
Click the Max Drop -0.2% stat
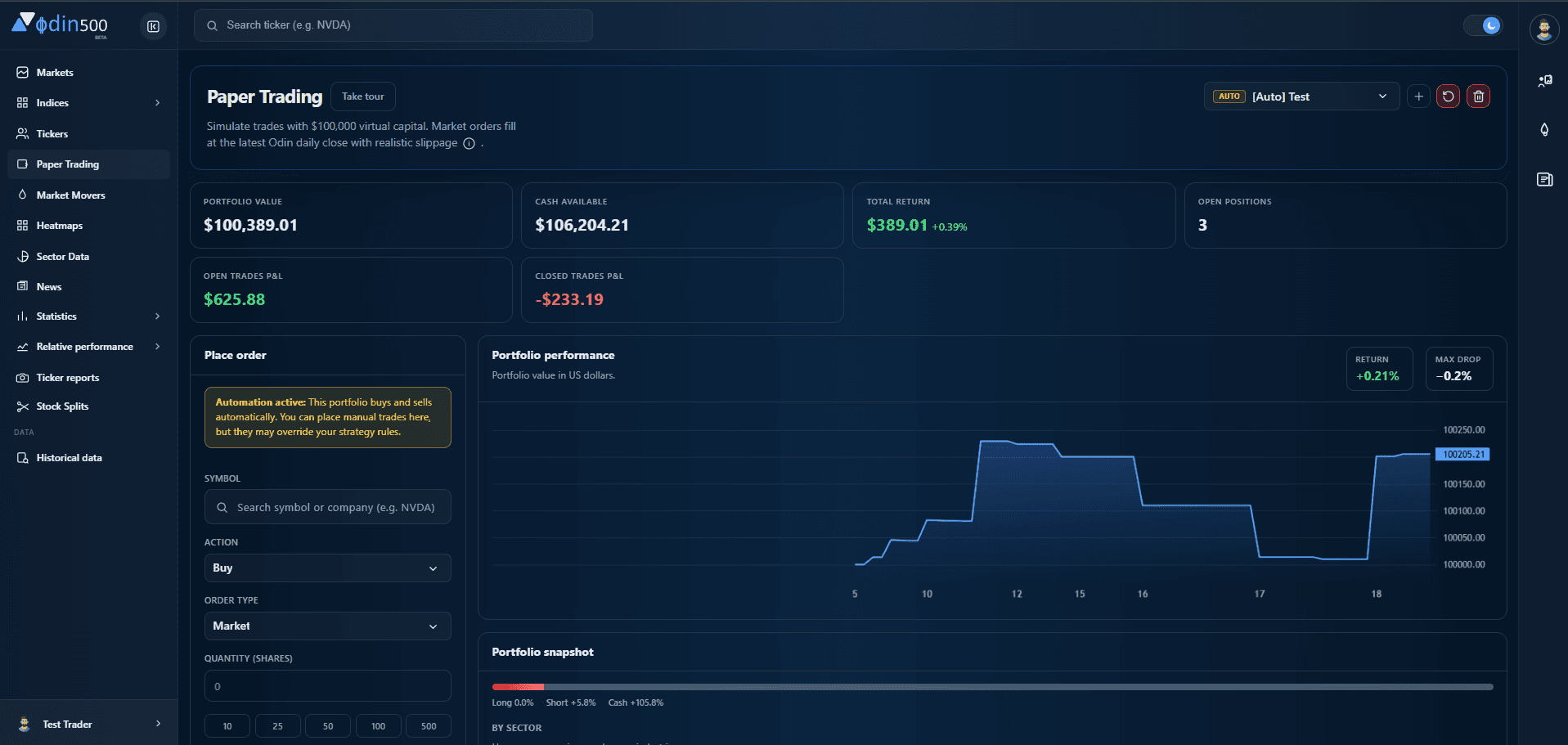pyautogui.click(x=1458, y=369)
